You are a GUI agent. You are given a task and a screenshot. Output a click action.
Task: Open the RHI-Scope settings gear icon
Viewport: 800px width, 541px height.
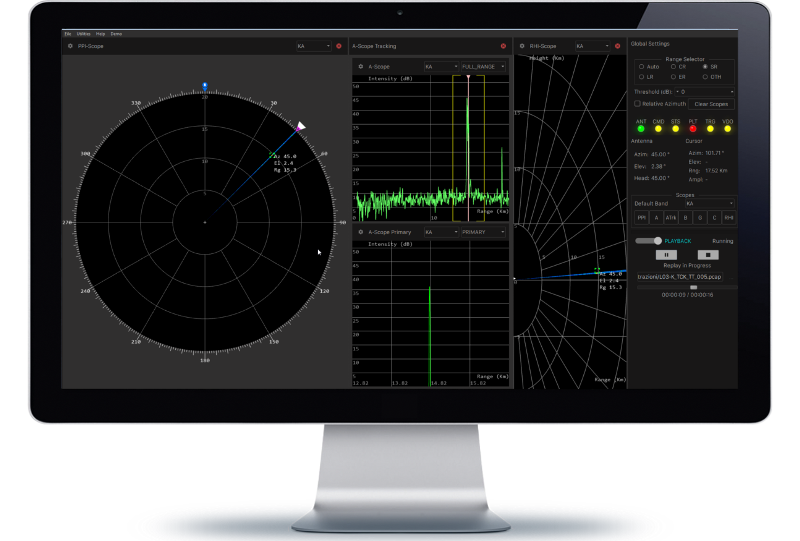pos(522,46)
